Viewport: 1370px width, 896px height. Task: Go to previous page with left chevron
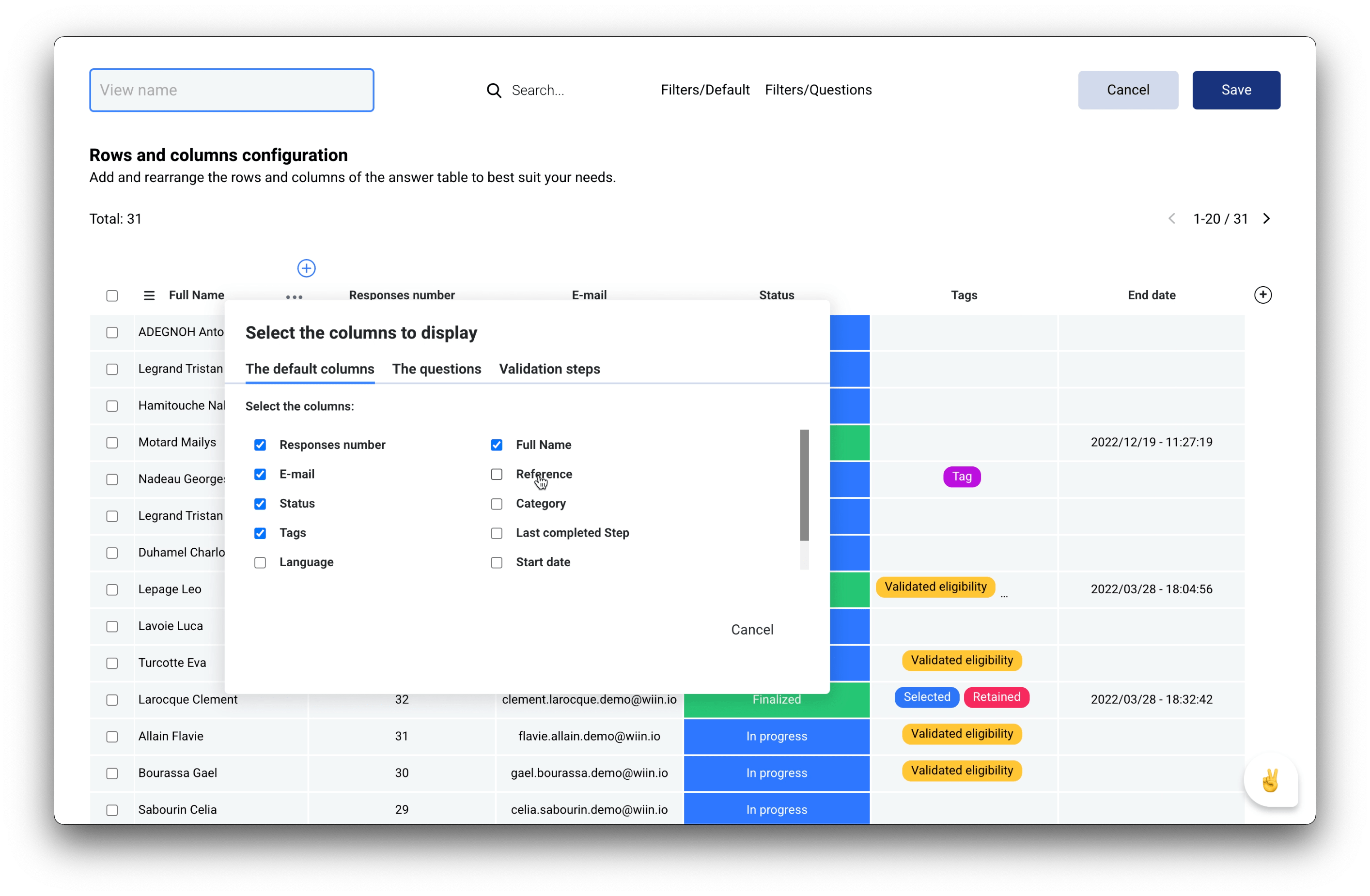(x=1172, y=218)
